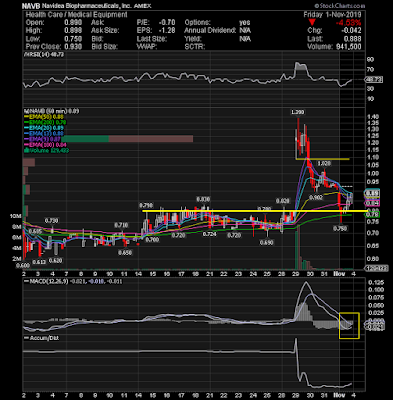Viewport: 393px width, 400px height.
Task: Select the blue EMA(13) legend entry
Action: pos(44,134)
